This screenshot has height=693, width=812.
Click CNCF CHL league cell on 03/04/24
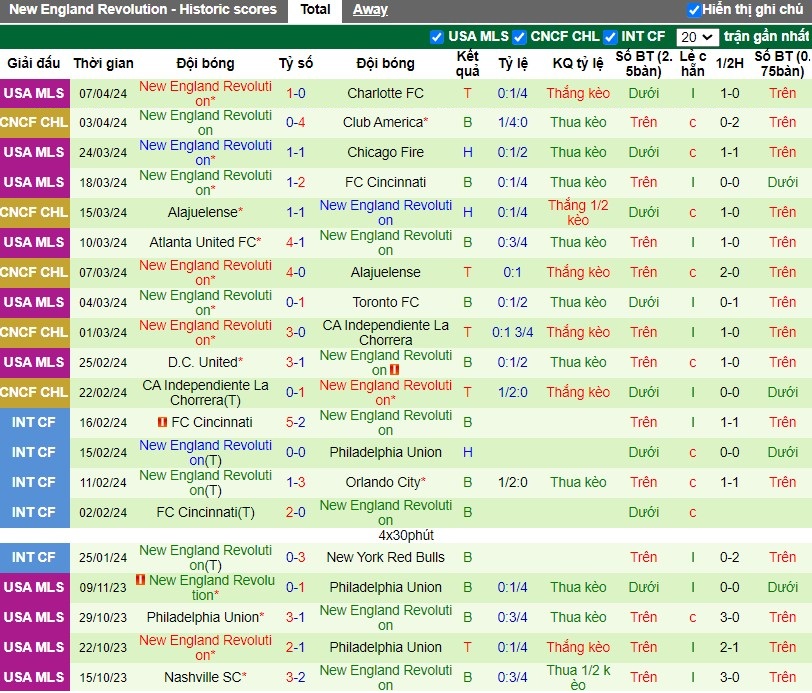click(34, 122)
